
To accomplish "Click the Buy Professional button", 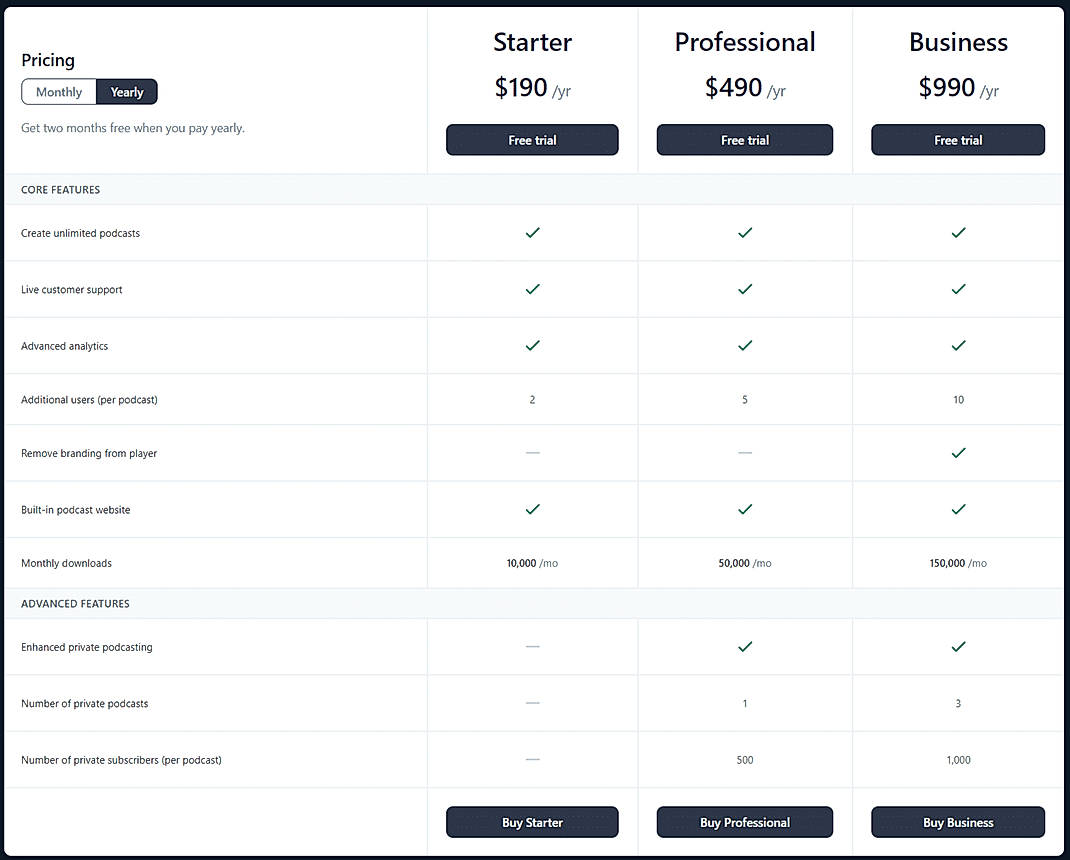I will pos(745,822).
